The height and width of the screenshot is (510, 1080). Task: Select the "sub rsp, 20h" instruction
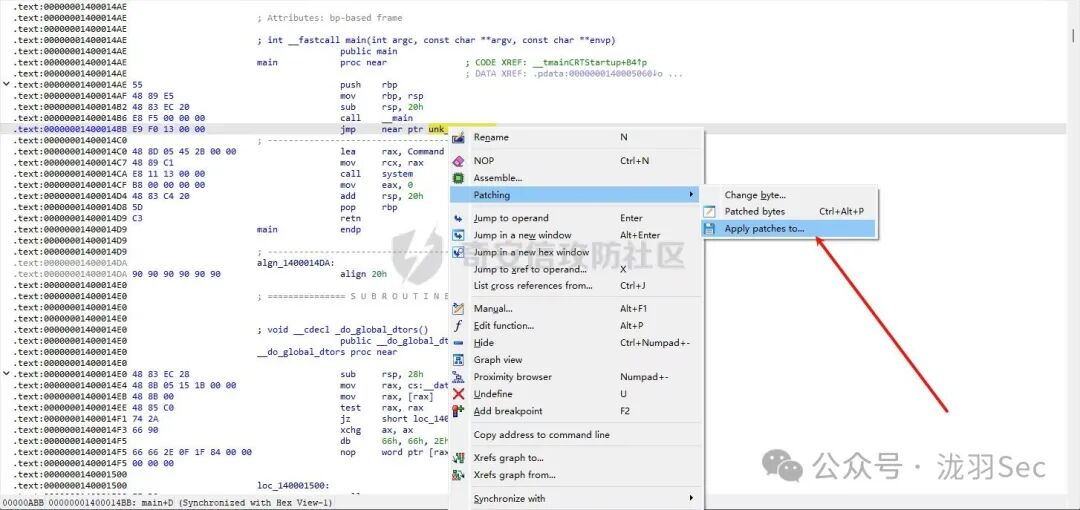click(x=382, y=107)
